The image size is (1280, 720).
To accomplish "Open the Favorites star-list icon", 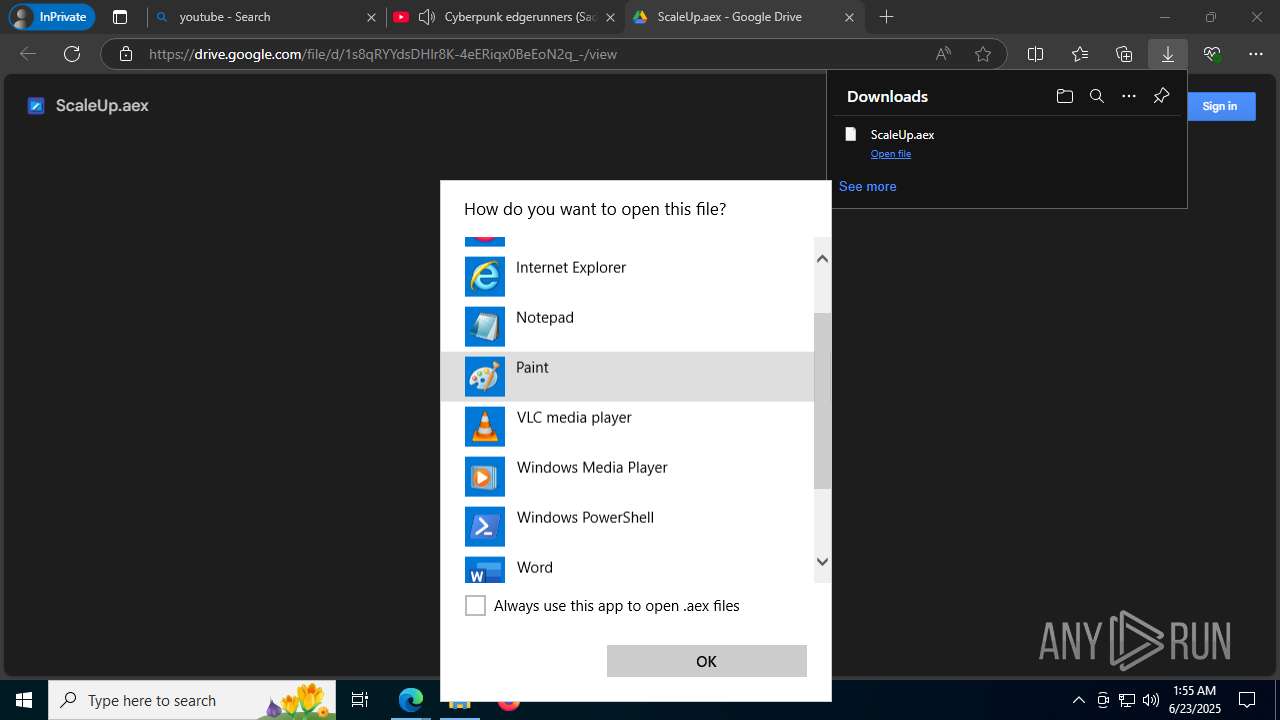I will [x=1080, y=54].
